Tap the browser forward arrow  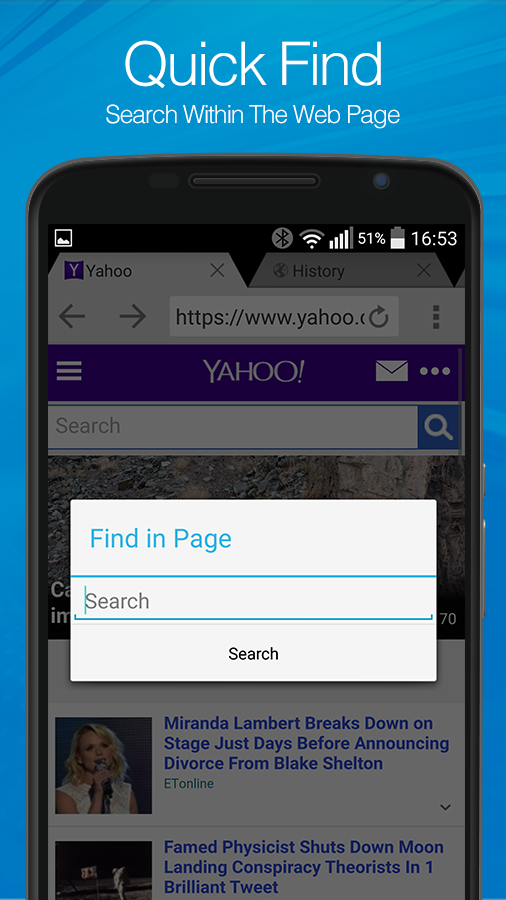pos(133,317)
